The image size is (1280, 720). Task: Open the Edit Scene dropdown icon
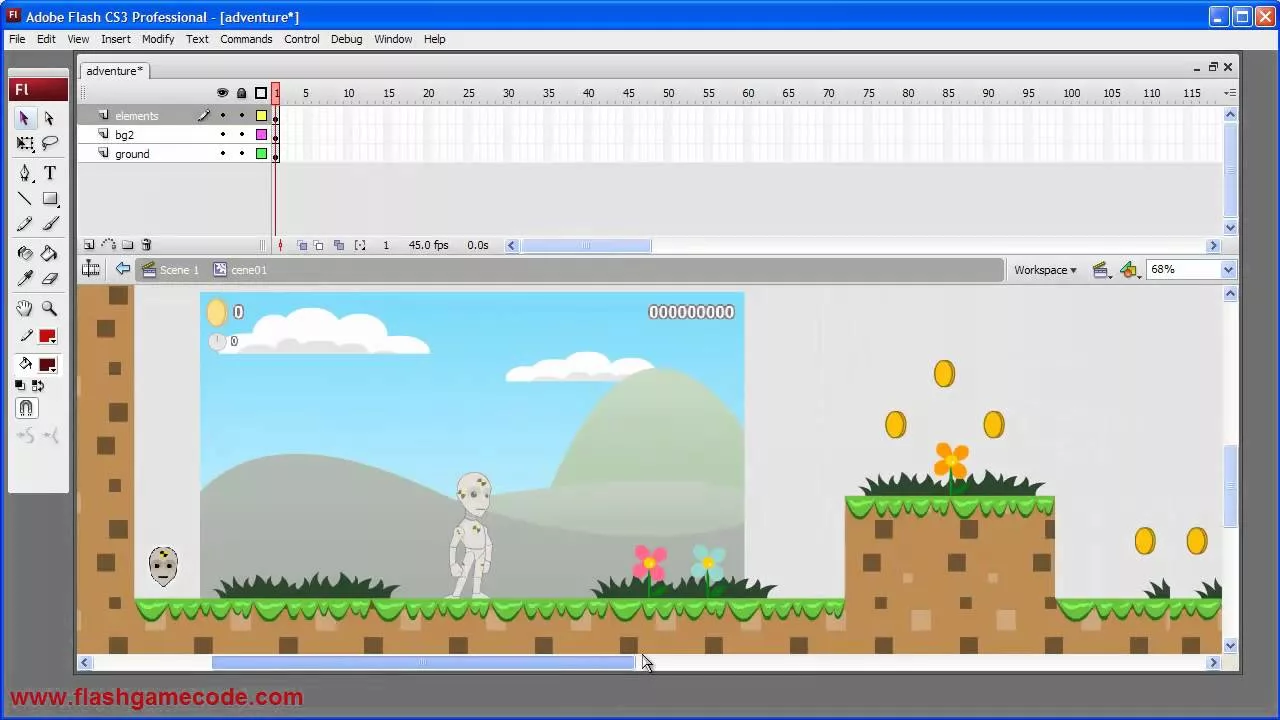tap(1101, 269)
